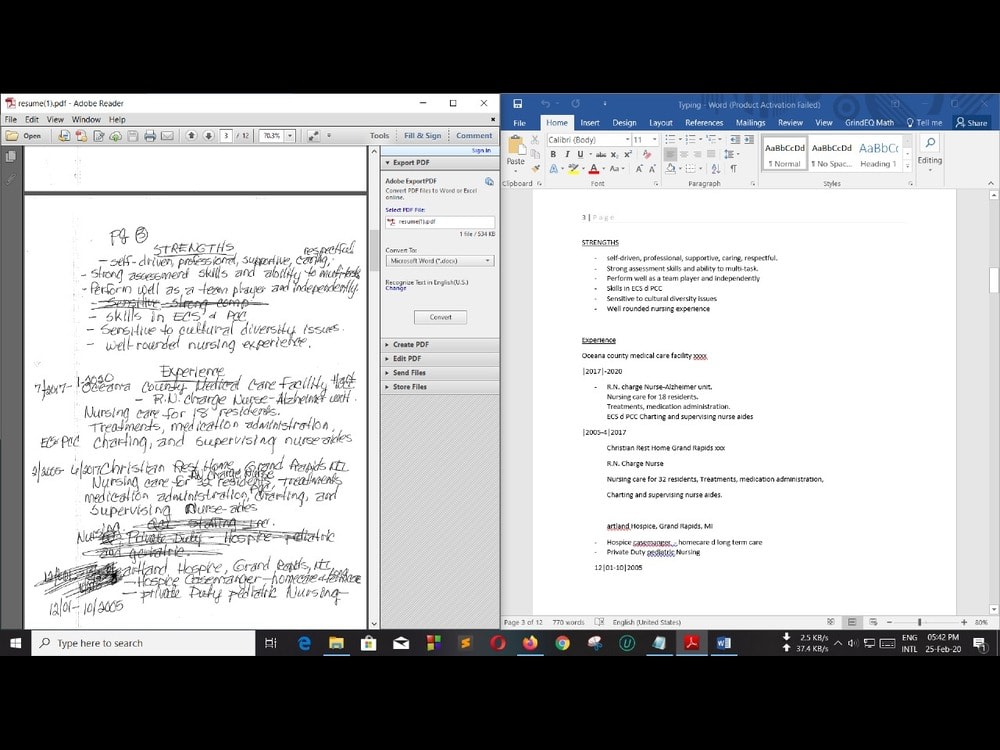1000x750 pixels.
Task: Open the Edit menu in Adobe Reader
Action: coord(32,119)
